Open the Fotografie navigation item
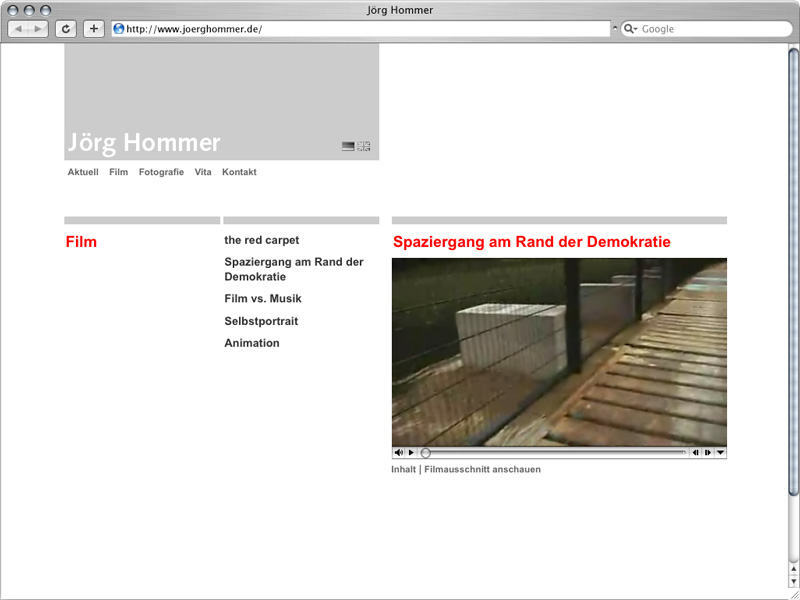Screen dimensions: 800x600 (161, 172)
